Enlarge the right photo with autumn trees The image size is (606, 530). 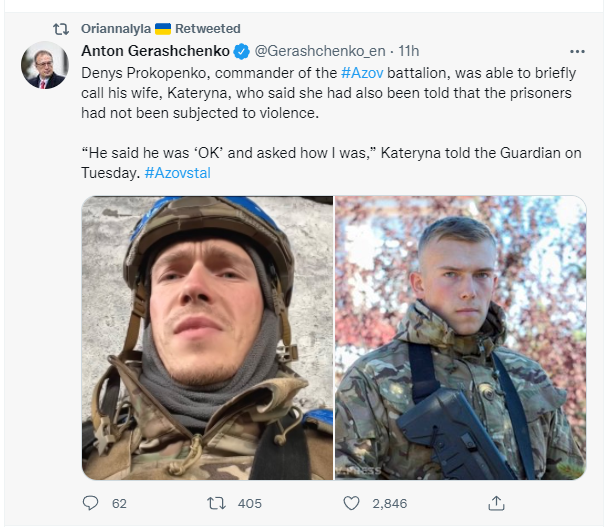click(460, 337)
